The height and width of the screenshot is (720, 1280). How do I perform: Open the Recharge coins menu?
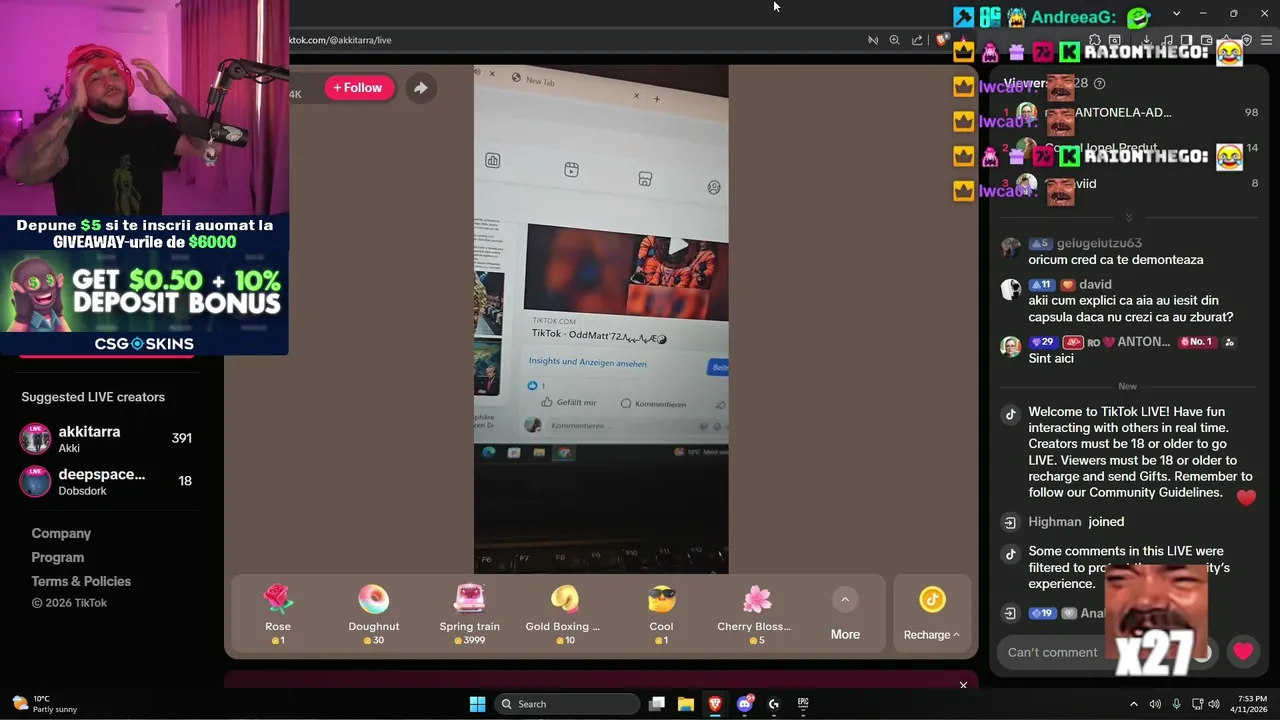coord(932,614)
